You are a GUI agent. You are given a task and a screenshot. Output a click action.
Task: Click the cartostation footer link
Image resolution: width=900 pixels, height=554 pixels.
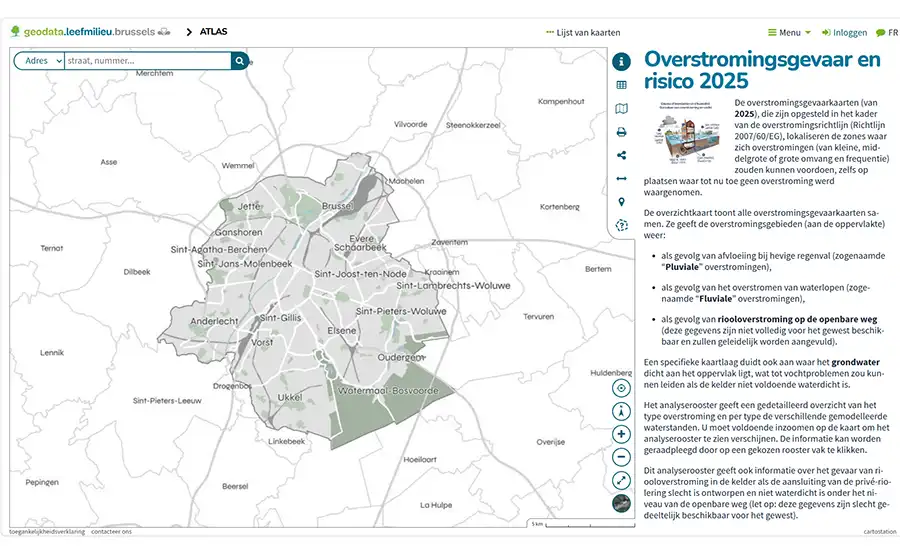tap(880, 532)
